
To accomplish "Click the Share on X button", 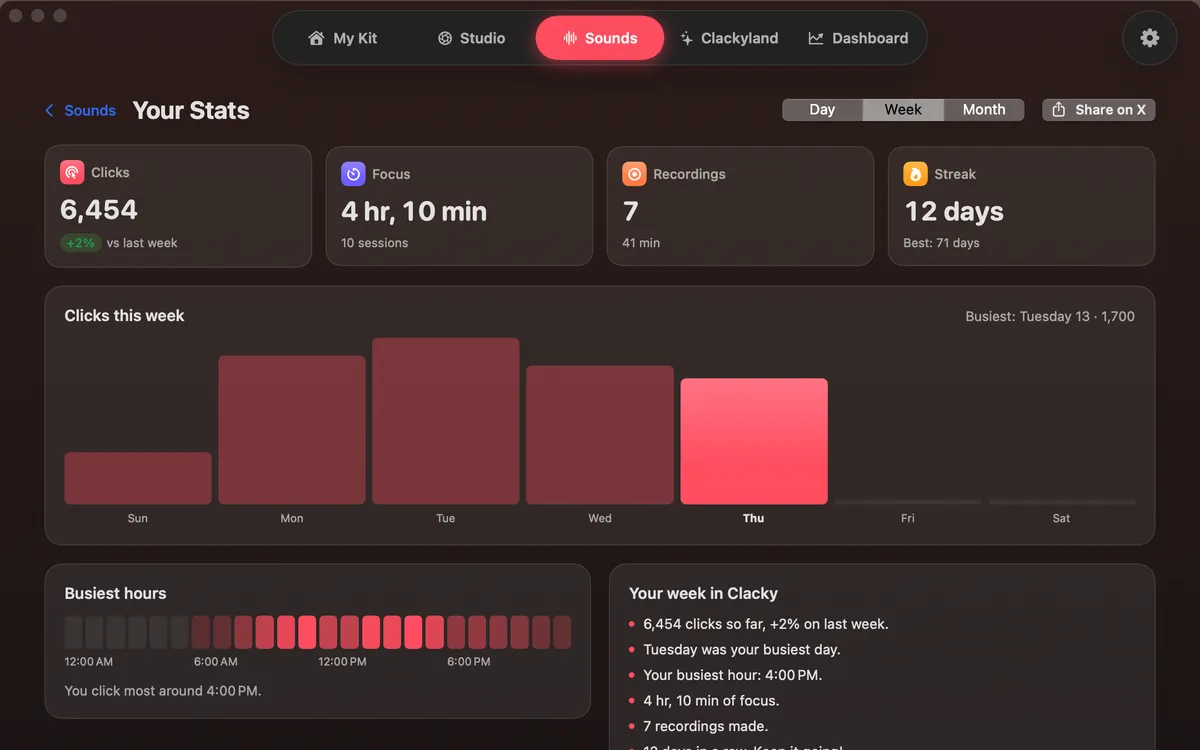I will tap(1099, 110).
